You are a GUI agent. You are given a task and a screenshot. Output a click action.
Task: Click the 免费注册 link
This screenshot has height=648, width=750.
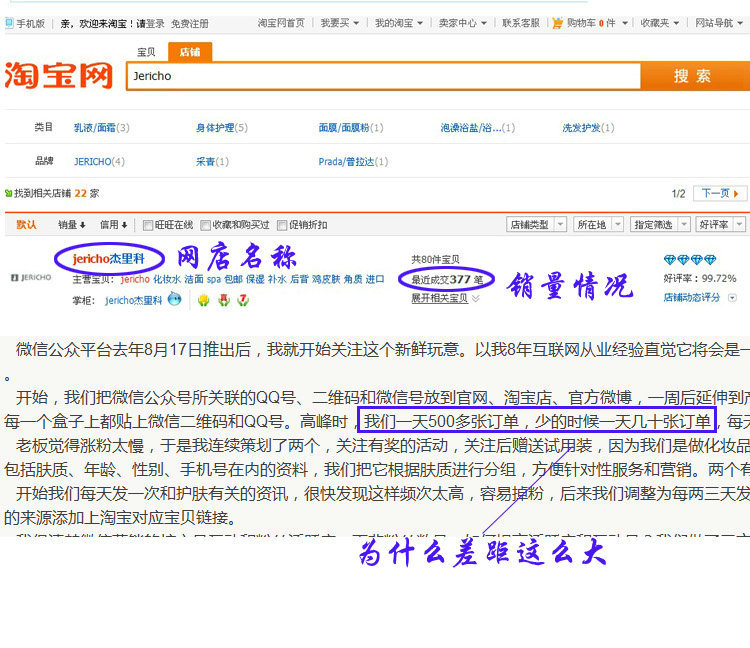(190, 23)
